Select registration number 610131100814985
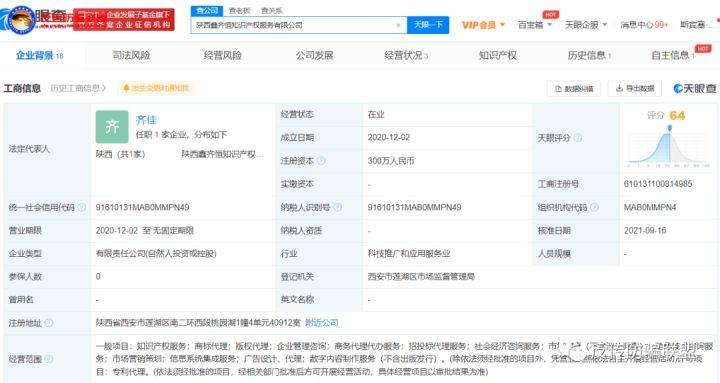Image resolution: width=720 pixels, height=383 pixels. [658, 184]
